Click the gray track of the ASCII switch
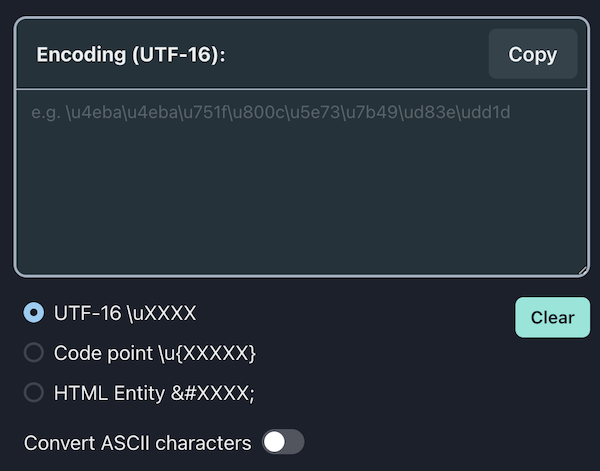 click(x=295, y=442)
